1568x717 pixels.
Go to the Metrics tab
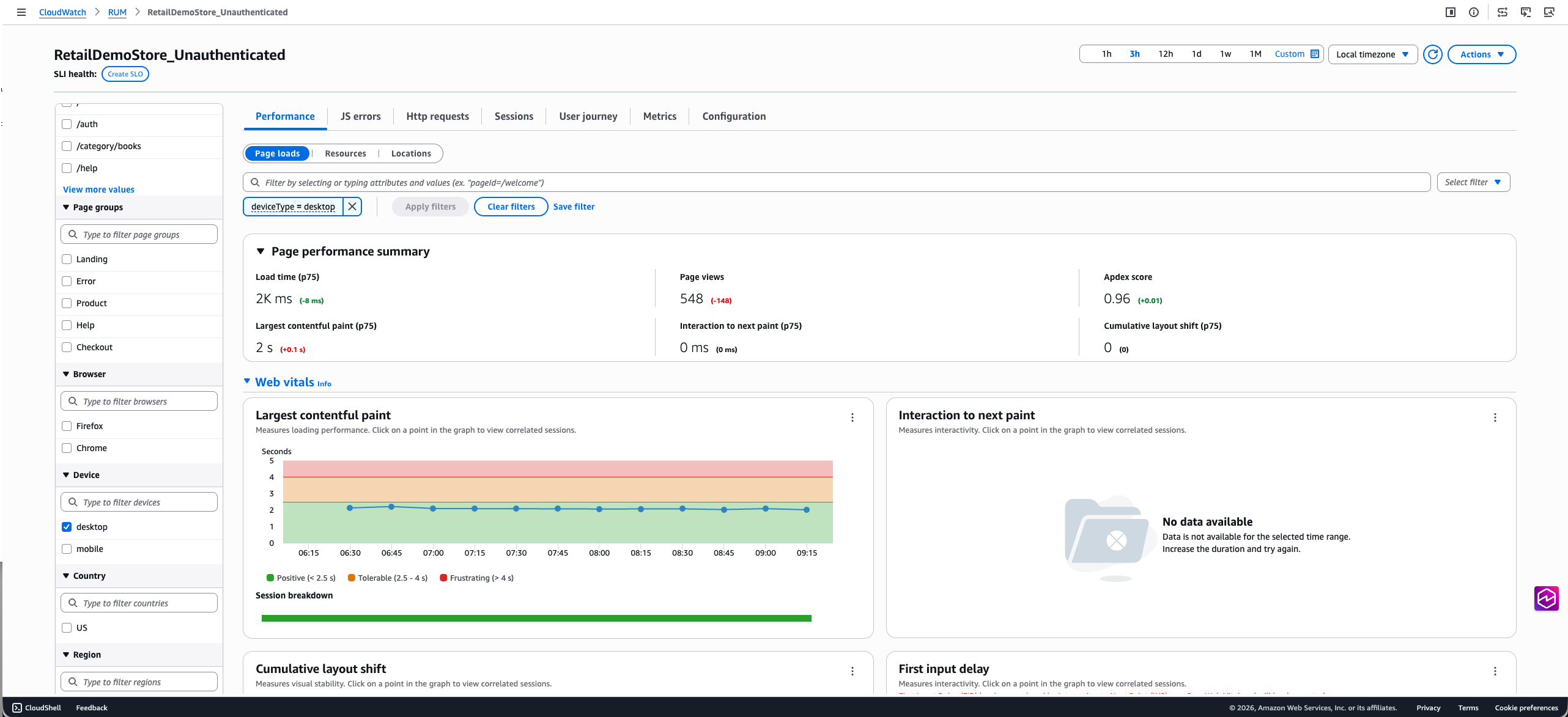659,116
